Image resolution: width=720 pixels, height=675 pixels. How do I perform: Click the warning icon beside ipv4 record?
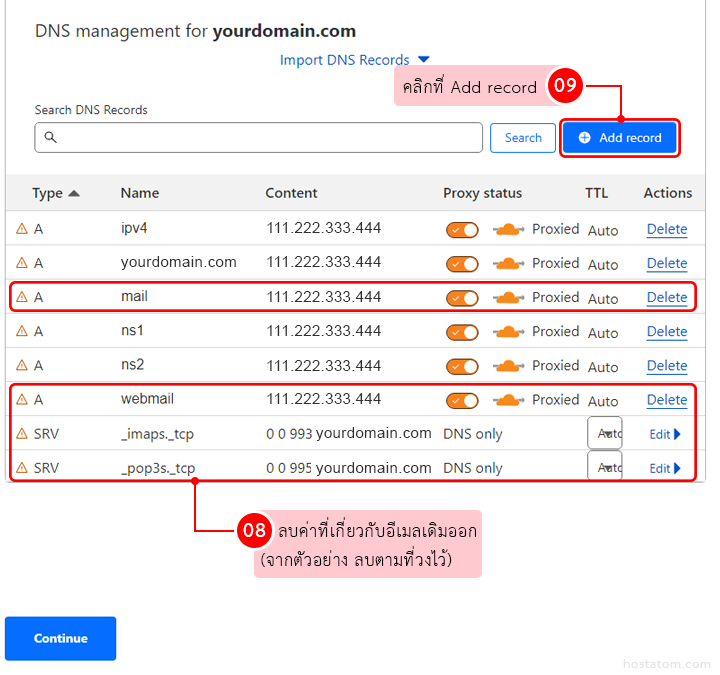tap(22, 229)
